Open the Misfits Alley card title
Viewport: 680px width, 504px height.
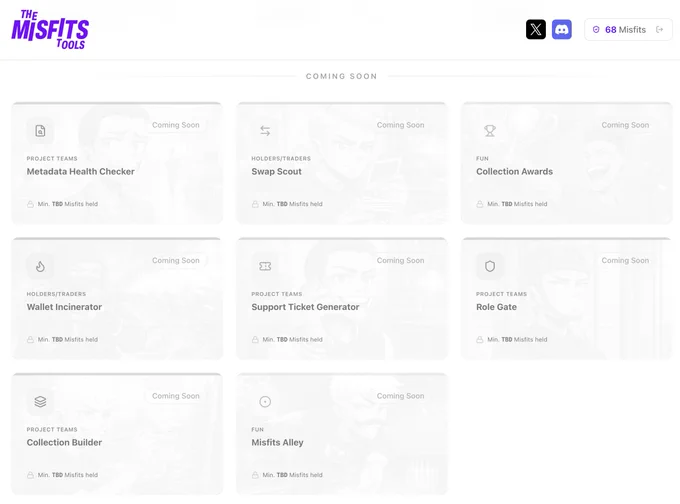click(x=278, y=442)
